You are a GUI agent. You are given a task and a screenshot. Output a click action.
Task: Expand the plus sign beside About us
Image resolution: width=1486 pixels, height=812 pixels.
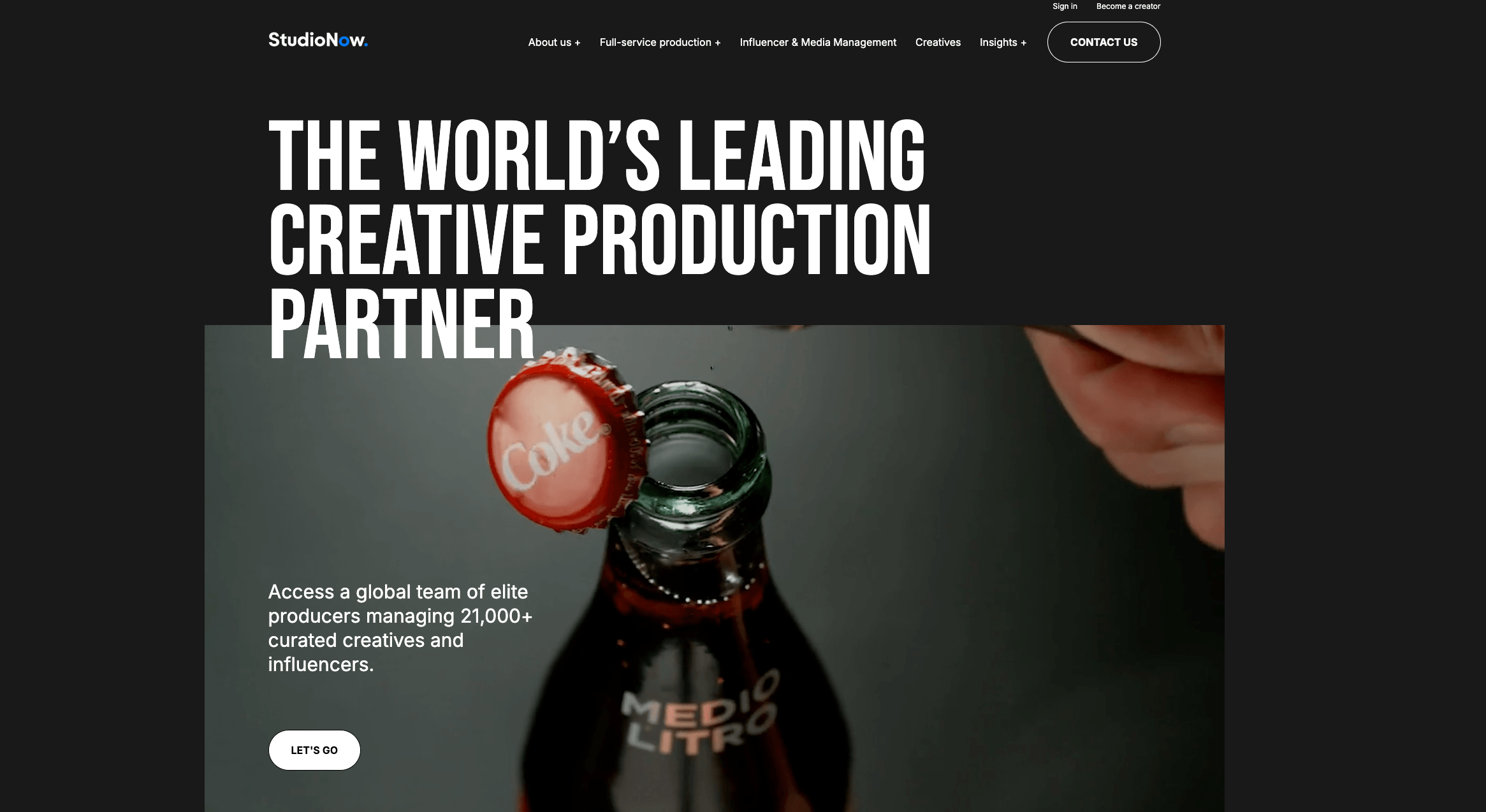coord(578,43)
